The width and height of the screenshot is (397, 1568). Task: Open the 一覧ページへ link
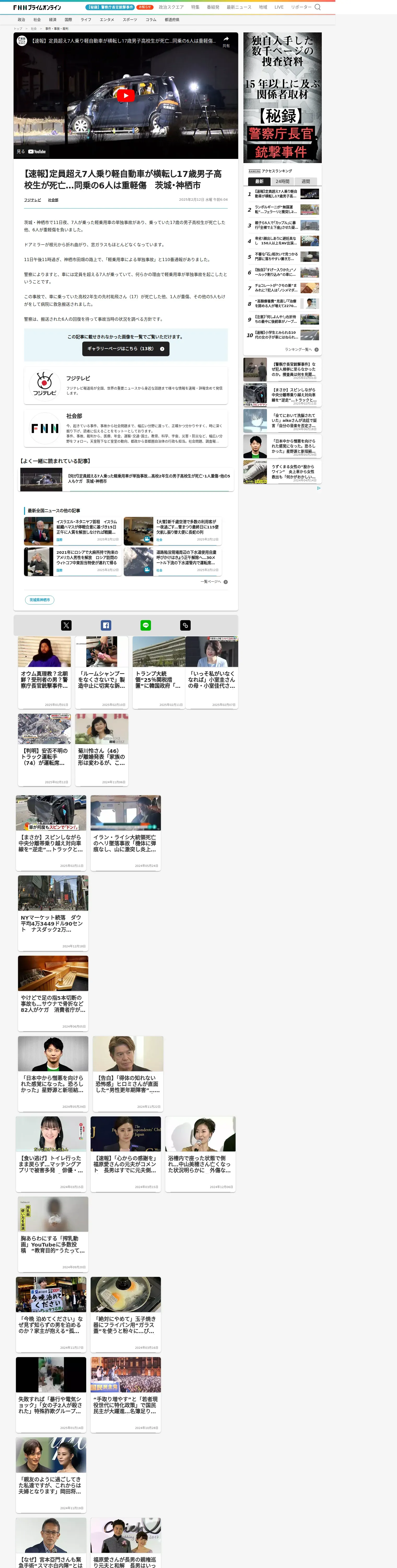click(211, 582)
